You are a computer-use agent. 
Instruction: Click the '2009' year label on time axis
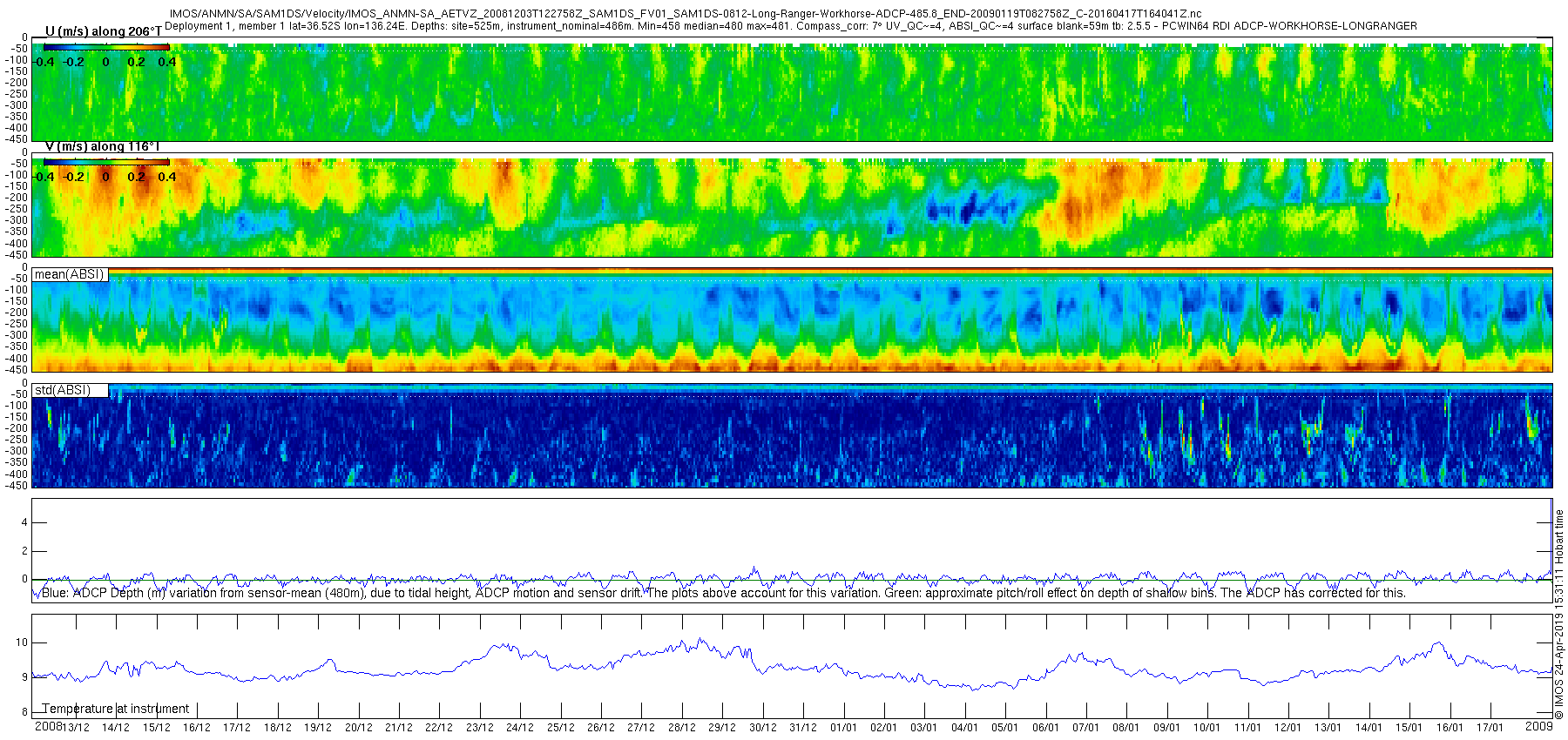click(1539, 726)
